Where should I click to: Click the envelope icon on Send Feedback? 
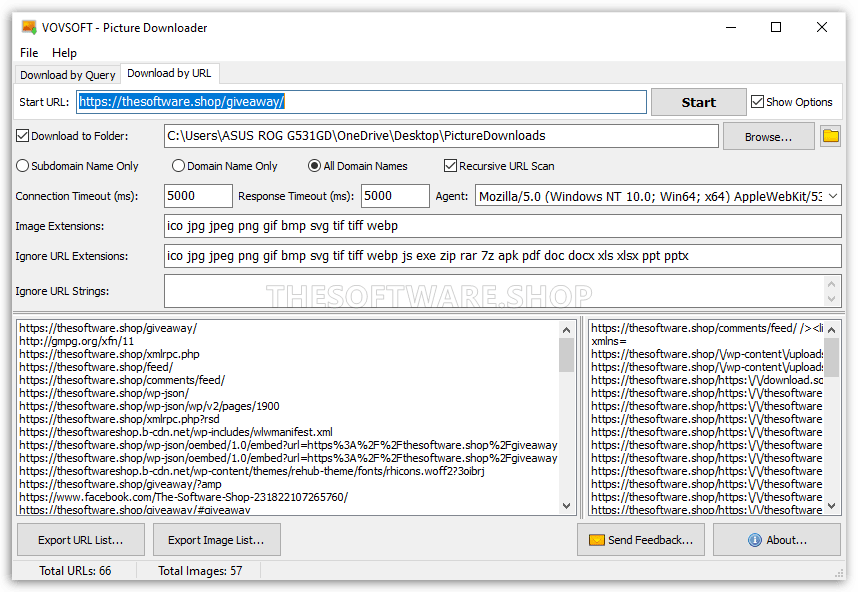coord(596,540)
